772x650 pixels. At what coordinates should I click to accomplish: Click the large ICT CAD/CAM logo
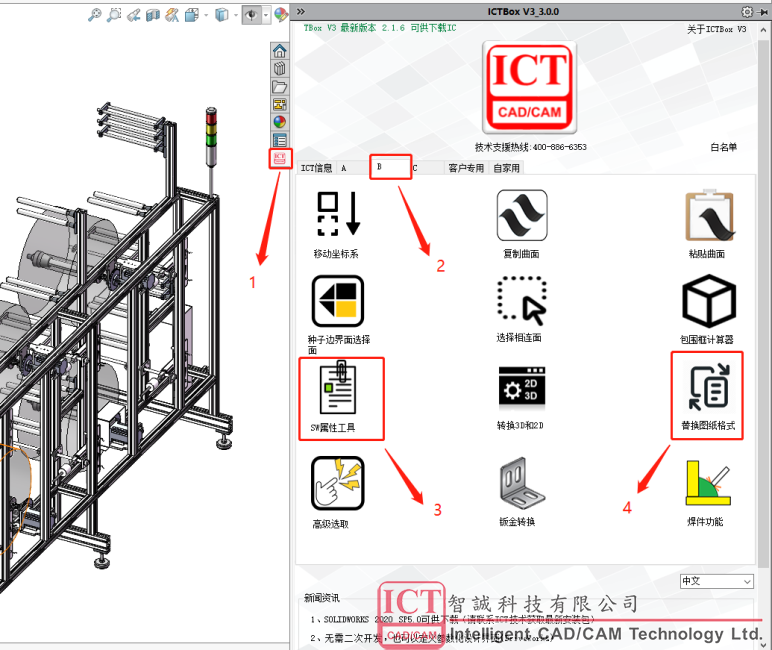click(x=529, y=88)
